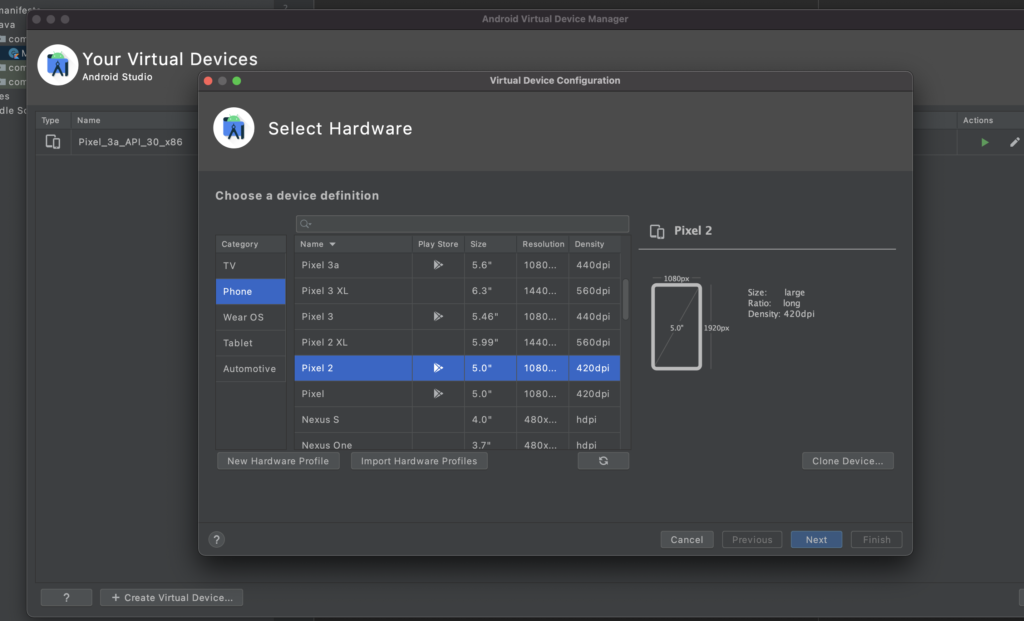Select the Pixel 2 device name

click(x=317, y=368)
